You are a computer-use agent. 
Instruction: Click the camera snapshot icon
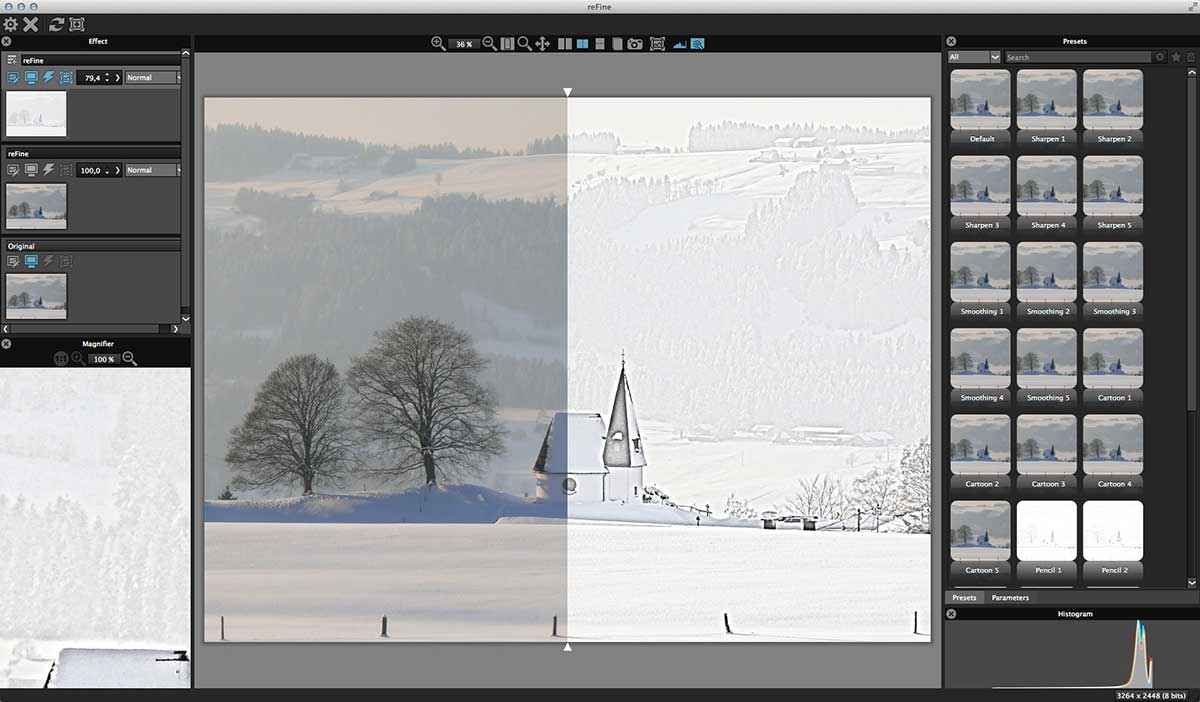[x=635, y=44]
